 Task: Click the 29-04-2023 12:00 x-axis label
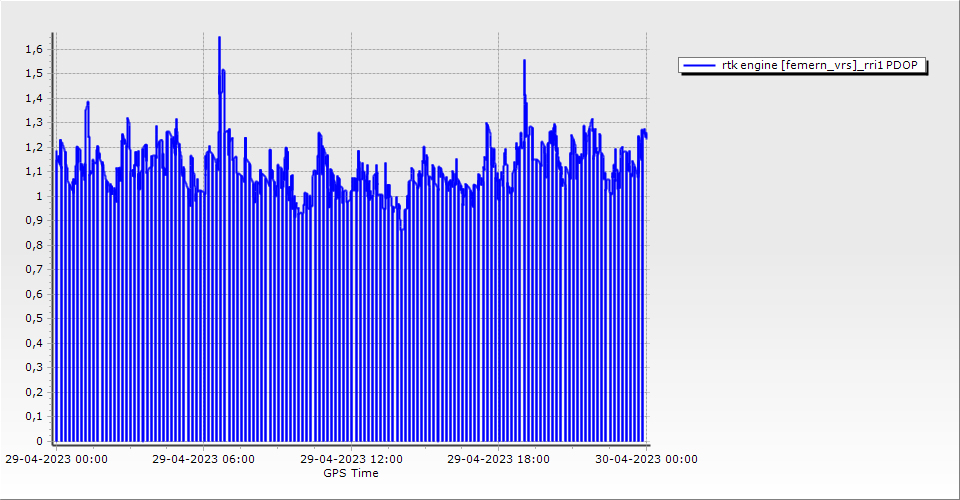click(x=352, y=460)
